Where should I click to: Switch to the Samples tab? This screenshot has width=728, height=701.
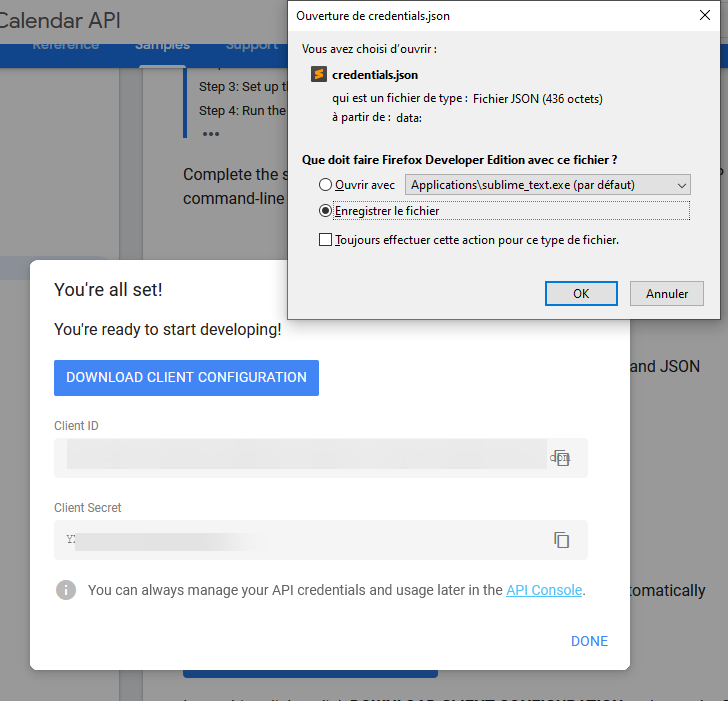click(162, 45)
